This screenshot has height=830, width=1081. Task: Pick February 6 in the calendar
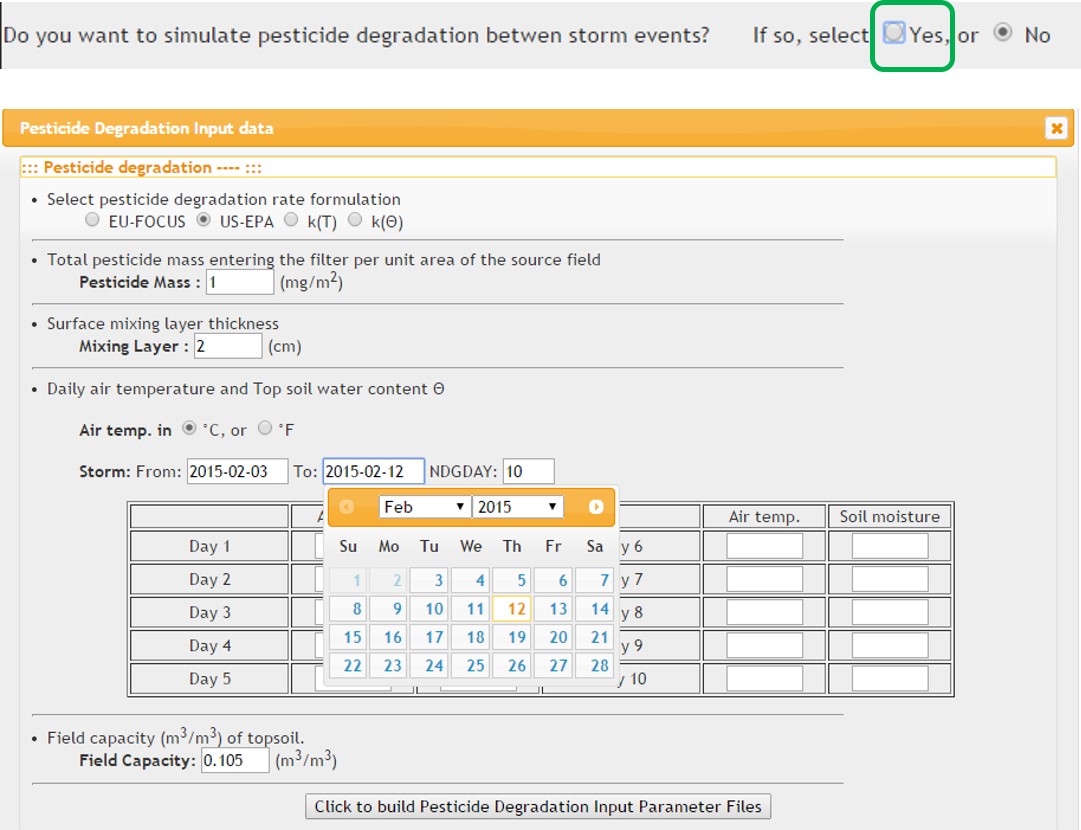click(x=554, y=580)
